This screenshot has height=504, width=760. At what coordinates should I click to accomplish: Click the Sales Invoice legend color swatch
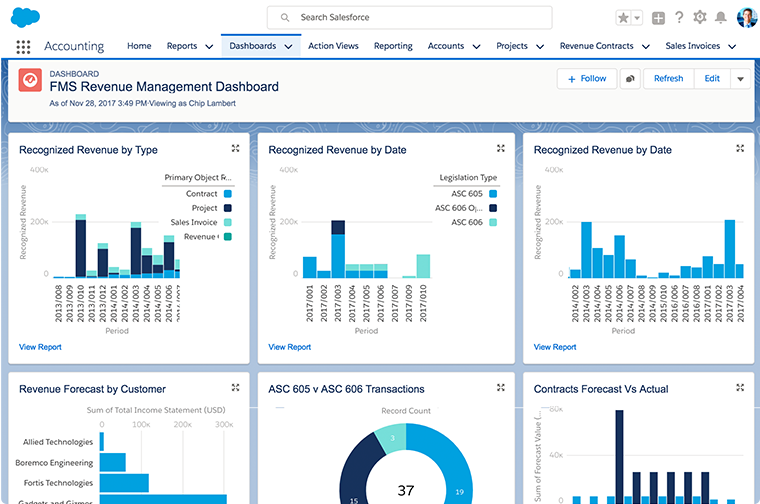[228, 222]
